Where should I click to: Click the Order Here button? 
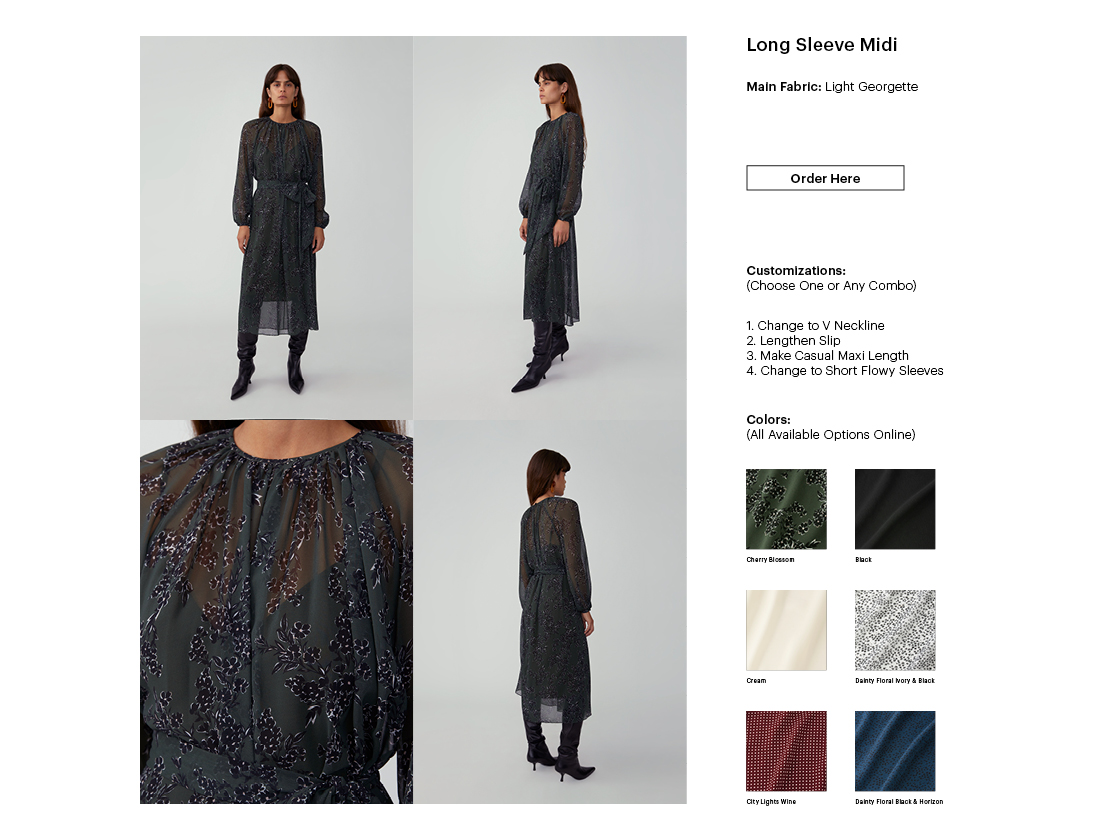pos(825,178)
